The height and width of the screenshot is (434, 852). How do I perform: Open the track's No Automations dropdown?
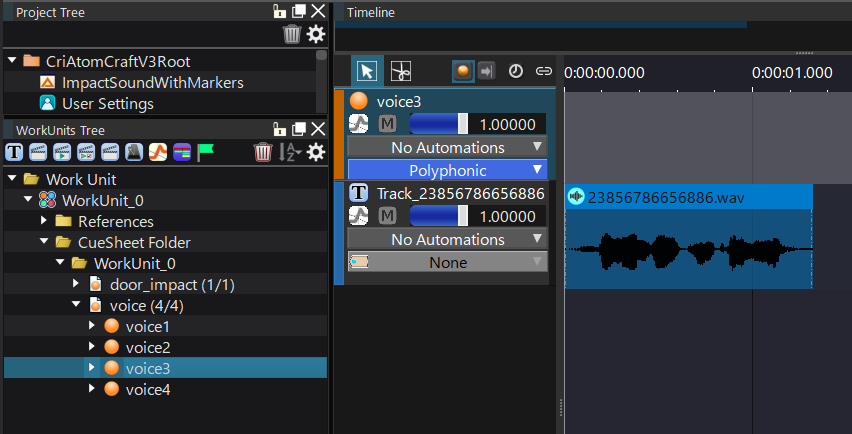(447, 239)
